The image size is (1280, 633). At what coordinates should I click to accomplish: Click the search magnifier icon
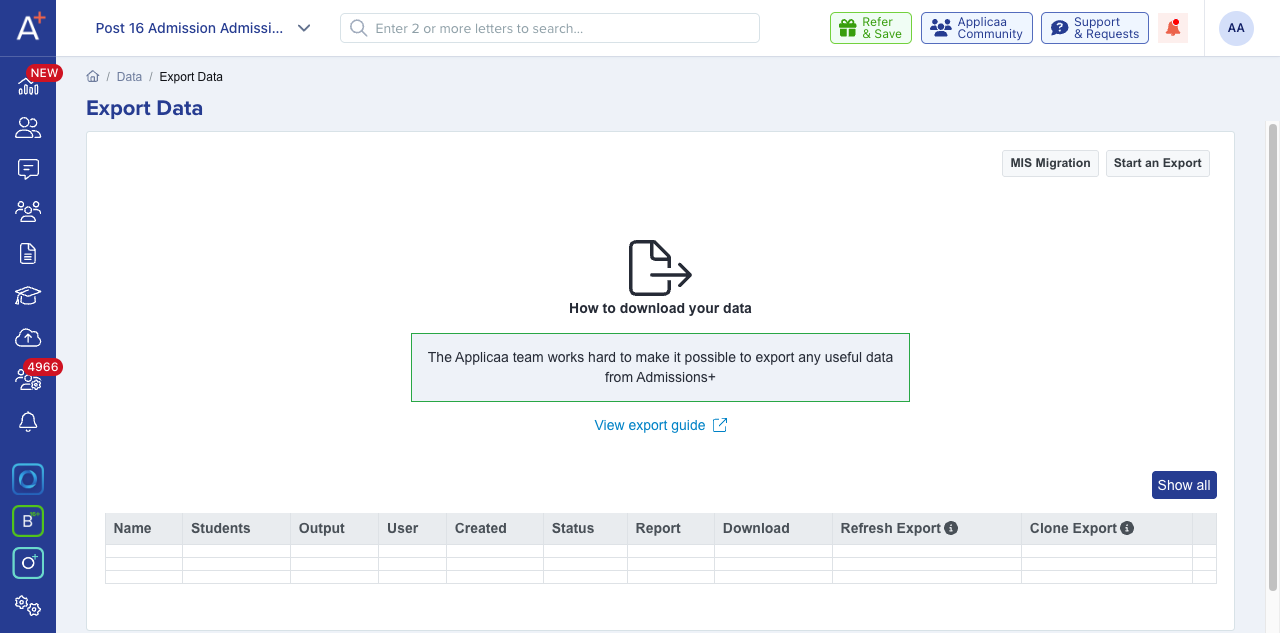(x=358, y=28)
